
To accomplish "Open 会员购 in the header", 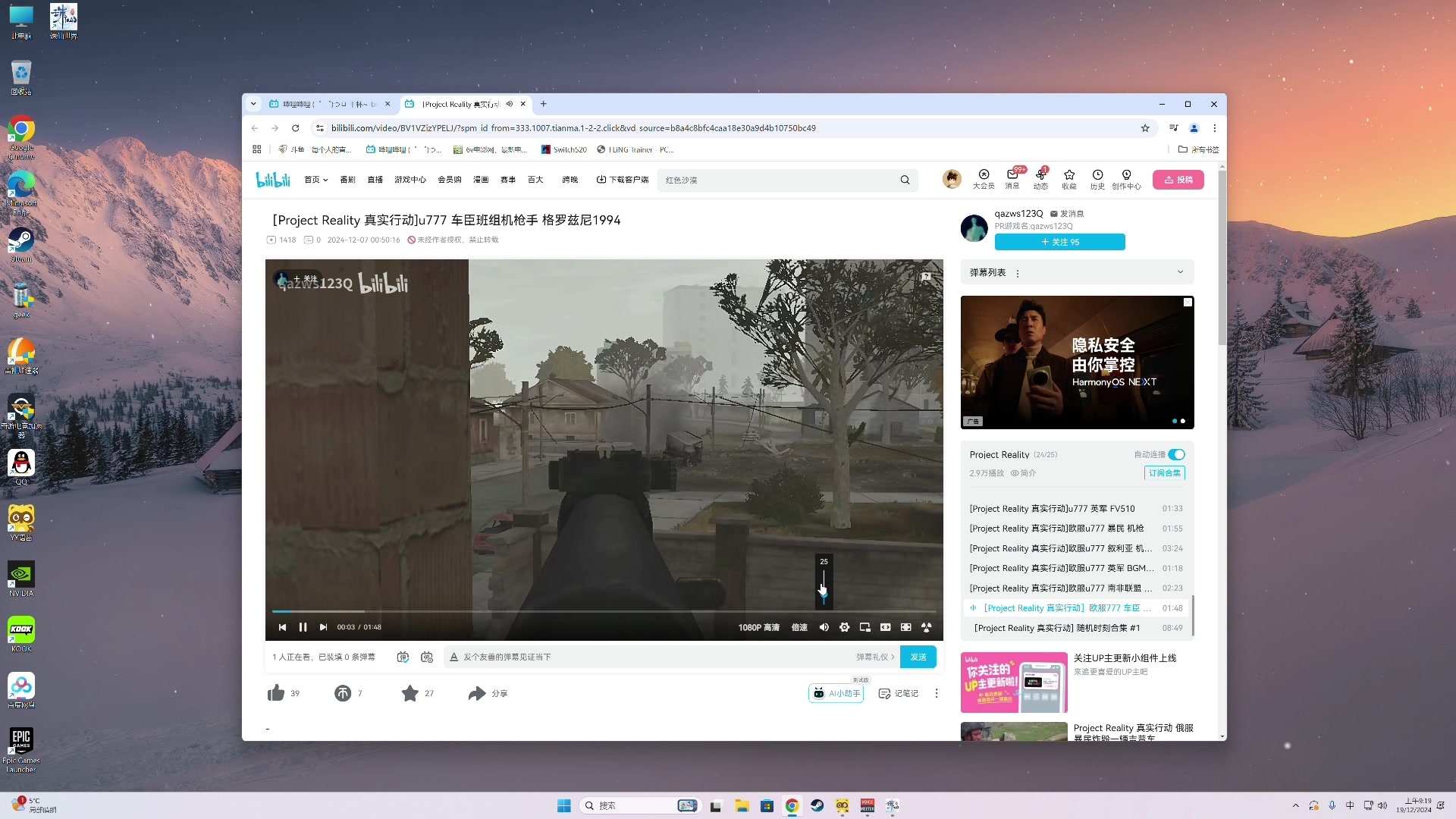I will point(449,180).
